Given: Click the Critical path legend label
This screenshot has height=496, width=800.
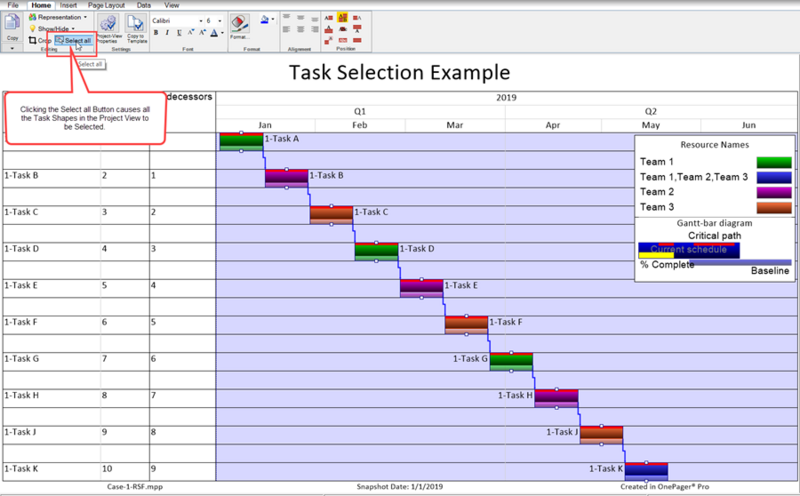Looking at the screenshot, I should pyautogui.click(x=714, y=236).
